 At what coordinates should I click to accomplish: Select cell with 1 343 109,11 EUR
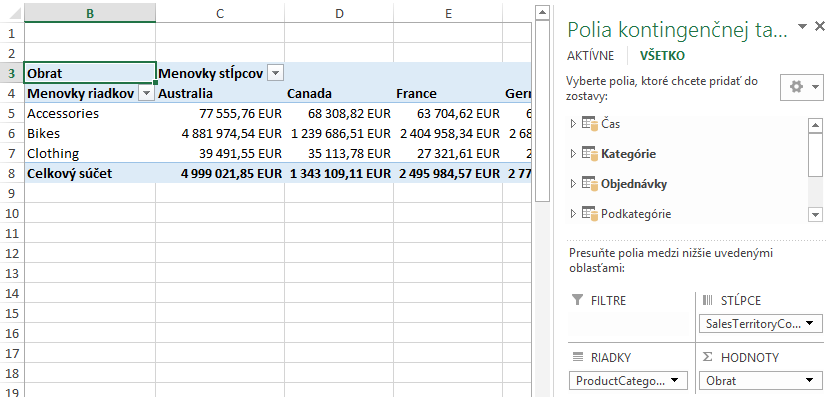339,173
